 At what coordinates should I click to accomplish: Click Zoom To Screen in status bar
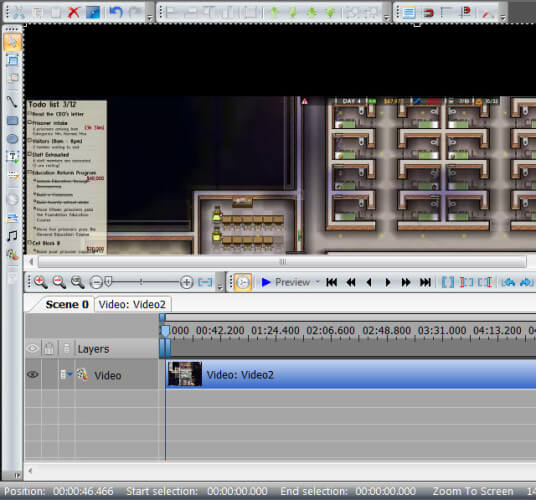point(473,491)
